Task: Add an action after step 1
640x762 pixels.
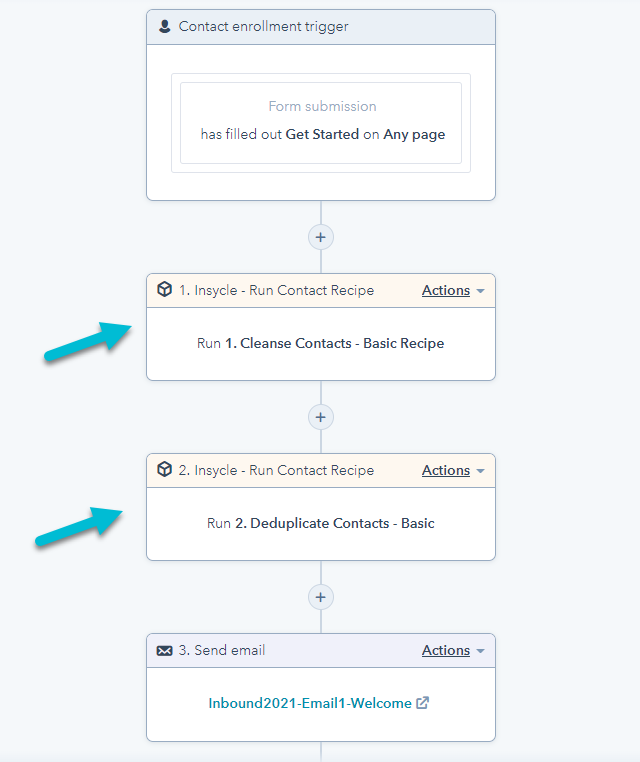Action: [x=321, y=417]
